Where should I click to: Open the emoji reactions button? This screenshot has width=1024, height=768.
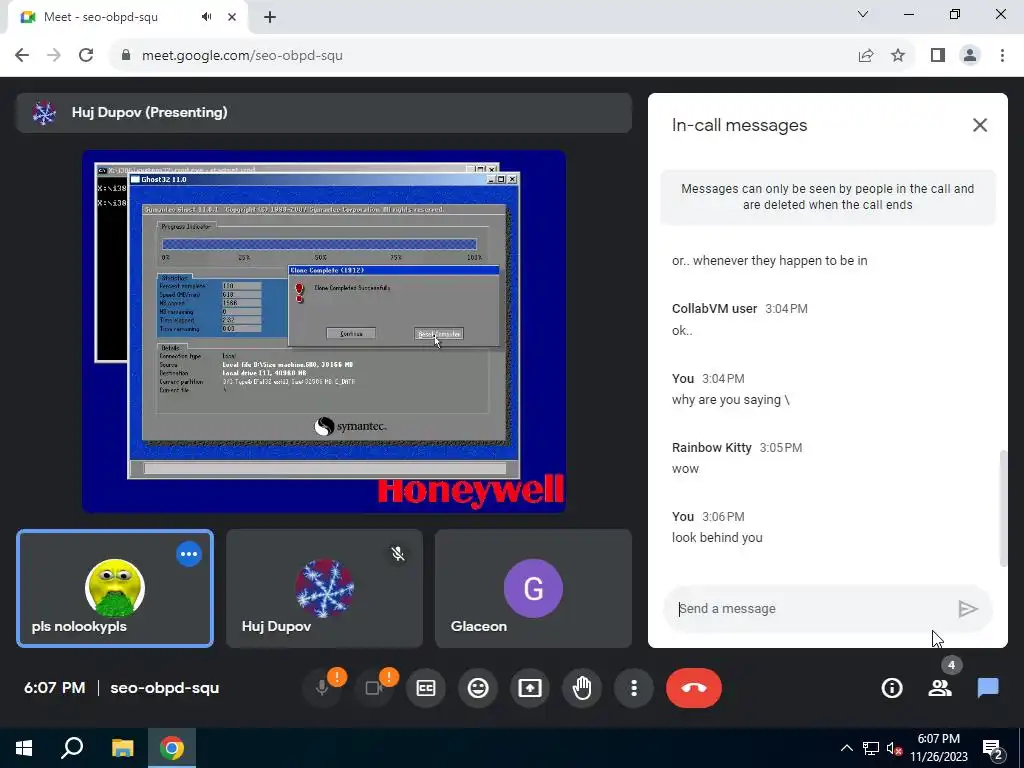coord(478,688)
